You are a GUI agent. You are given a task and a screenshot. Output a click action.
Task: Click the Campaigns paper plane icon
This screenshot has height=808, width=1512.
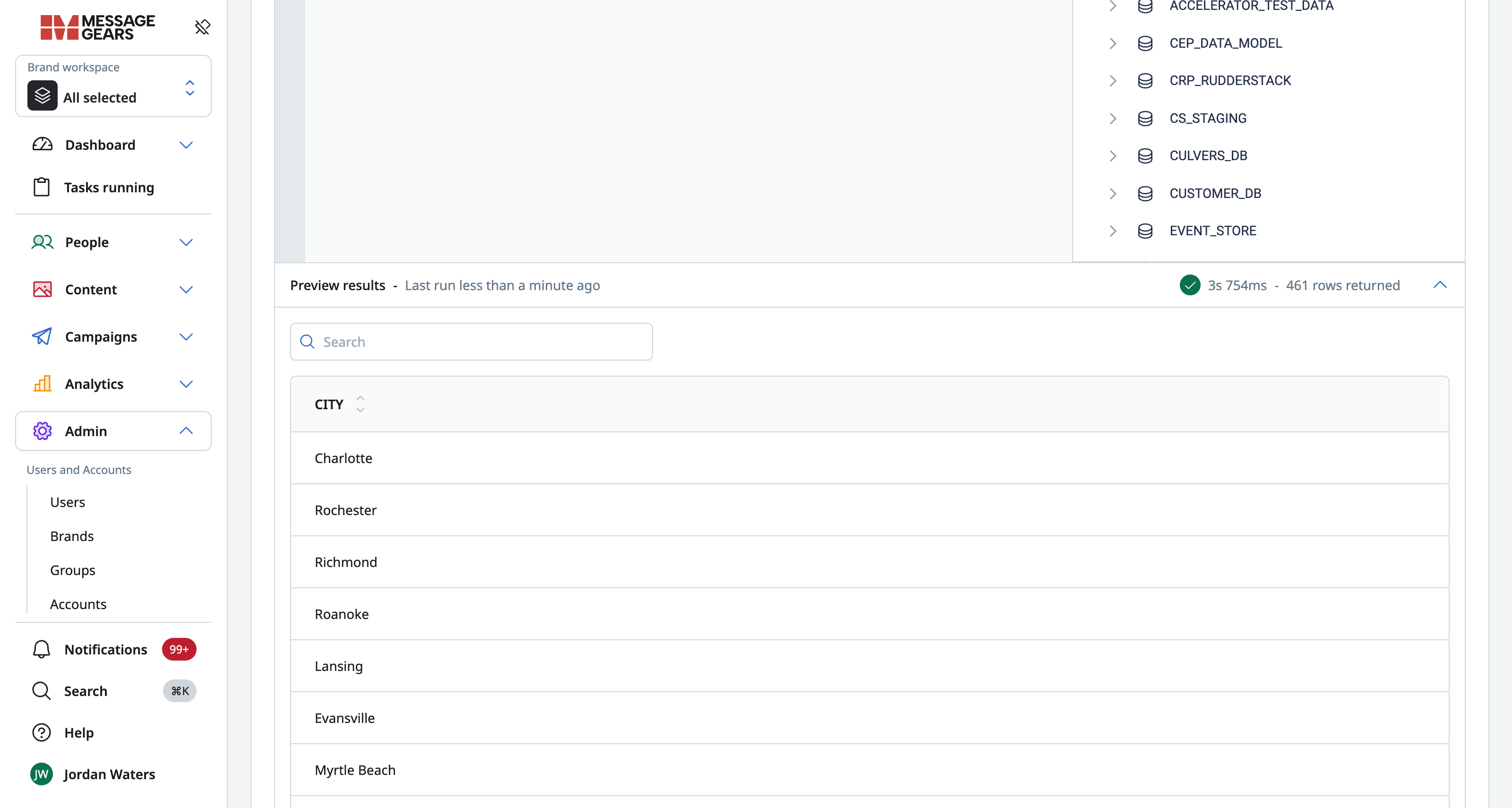click(42, 336)
